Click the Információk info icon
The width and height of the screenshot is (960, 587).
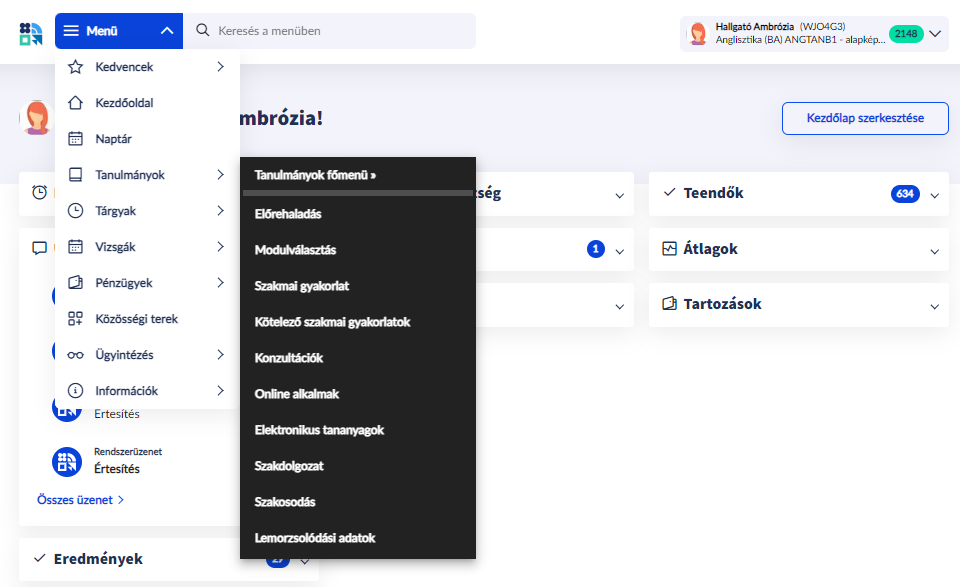pyautogui.click(x=75, y=391)
